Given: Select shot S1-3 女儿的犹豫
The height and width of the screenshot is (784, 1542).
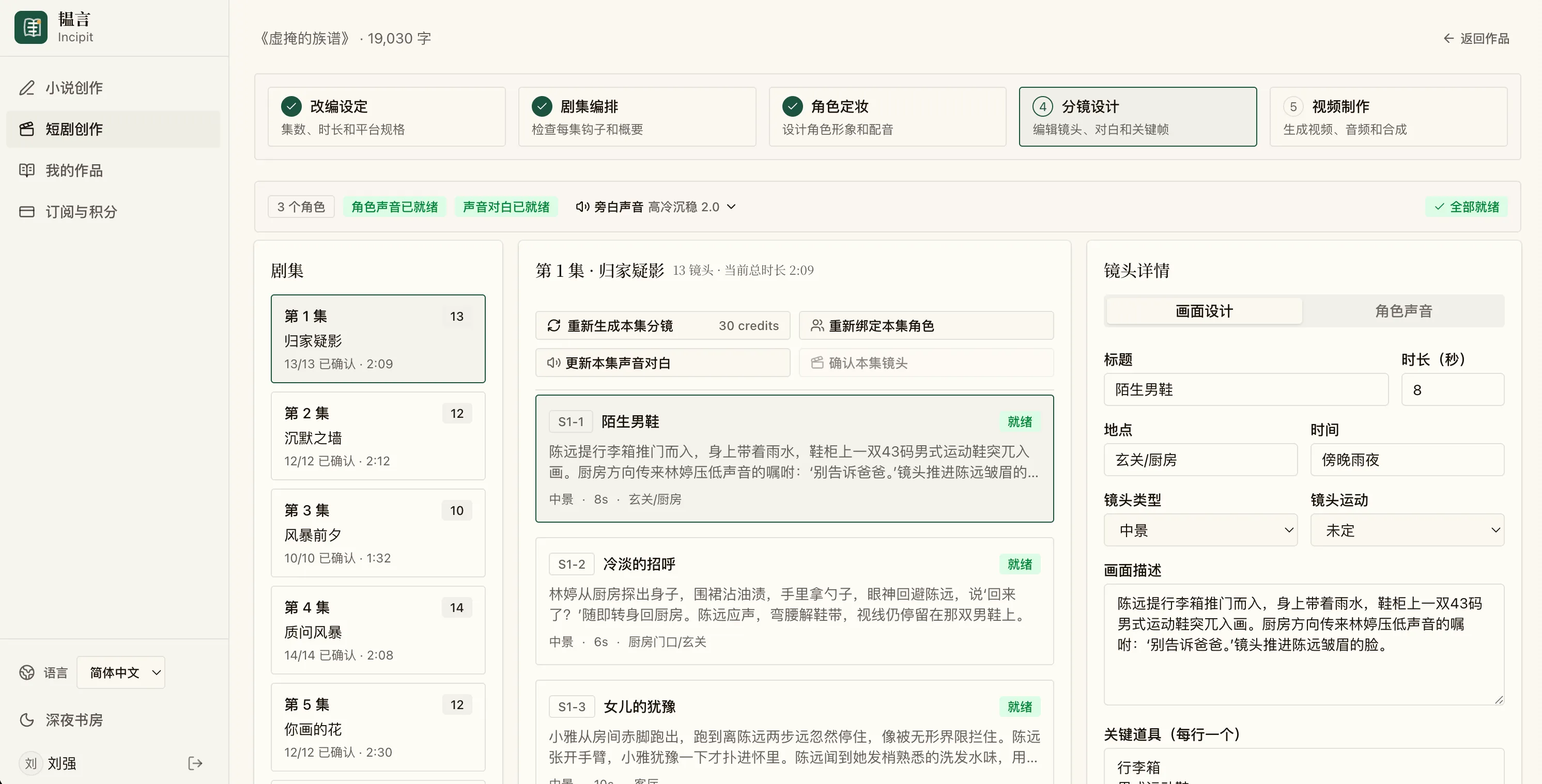Looking at the screenshot, I should (x=794, y=732).
